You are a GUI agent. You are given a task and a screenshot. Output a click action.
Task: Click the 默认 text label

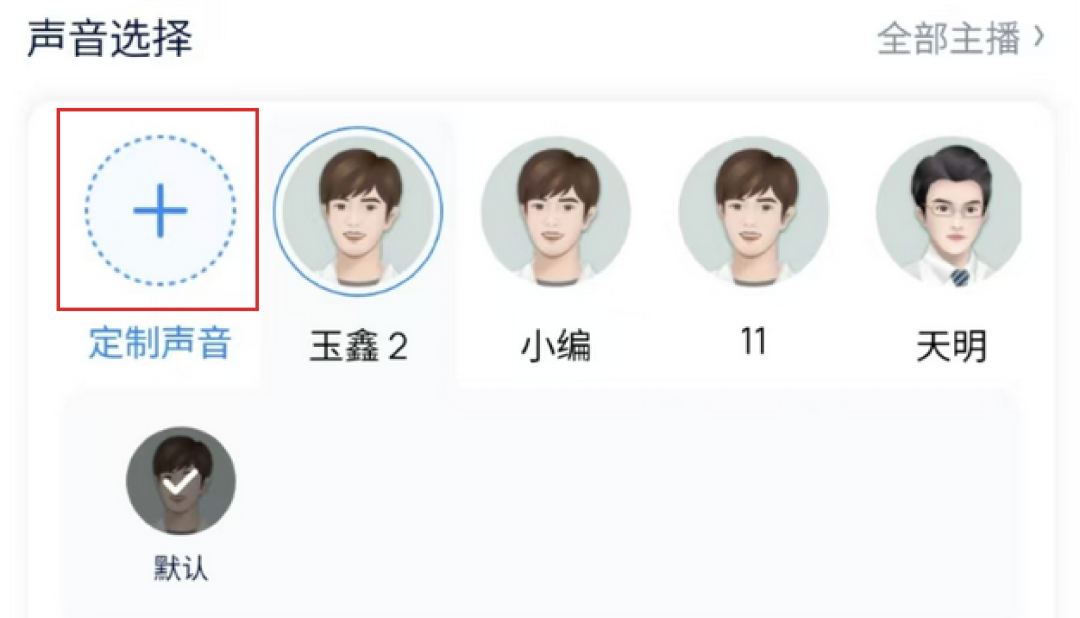(180, 568)
